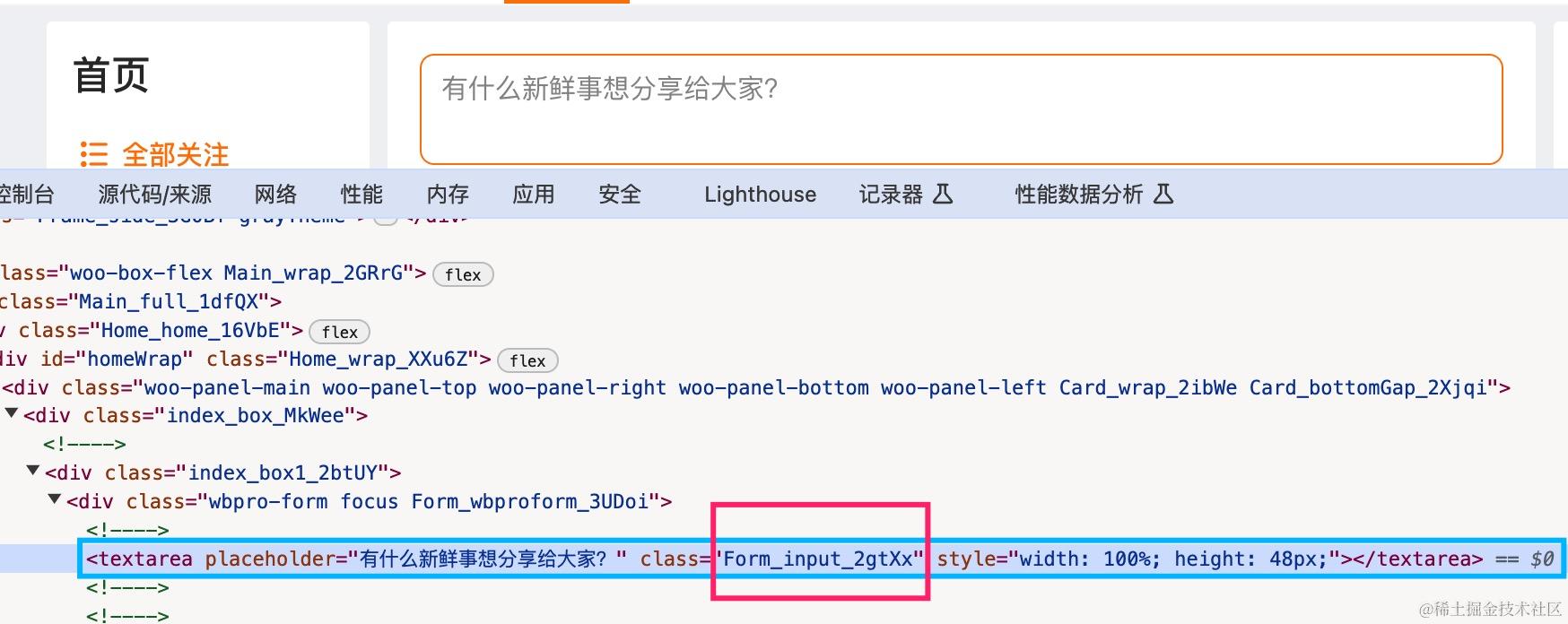
Task: Select the comment node above the textarea
Action: click(x=127, y=530)
